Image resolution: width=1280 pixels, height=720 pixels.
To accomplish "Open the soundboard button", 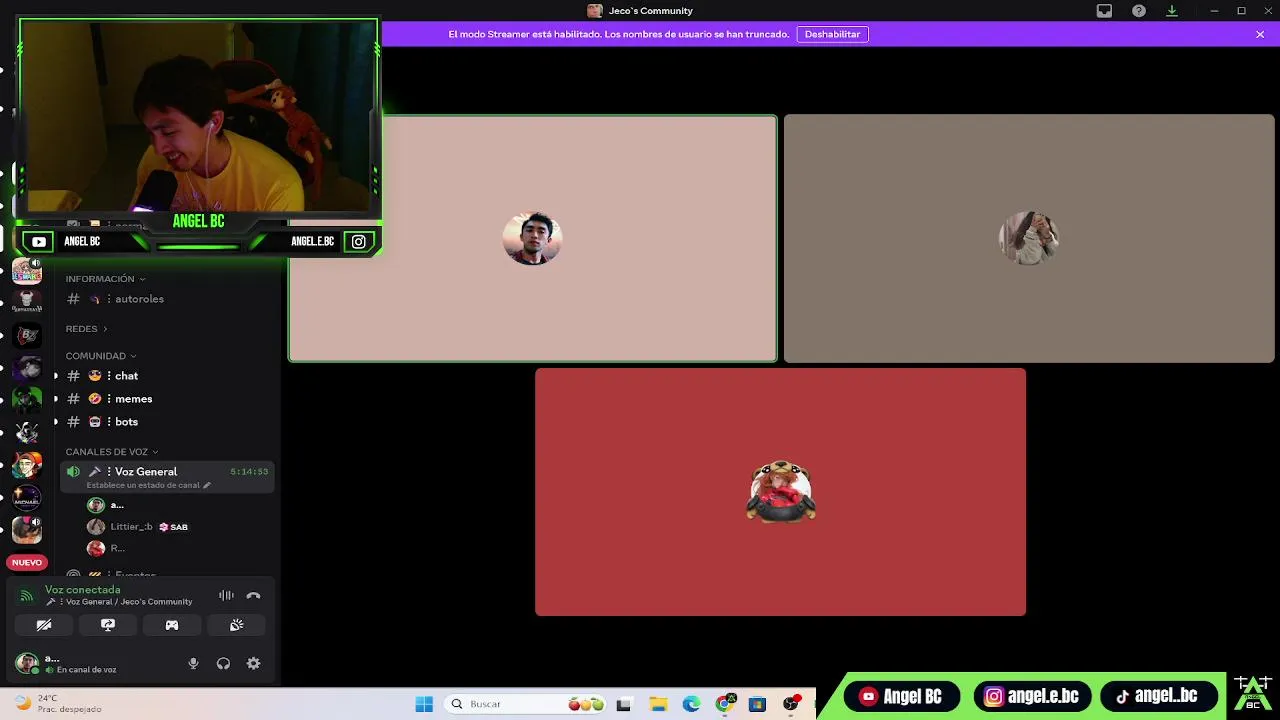I will [236, 625].
